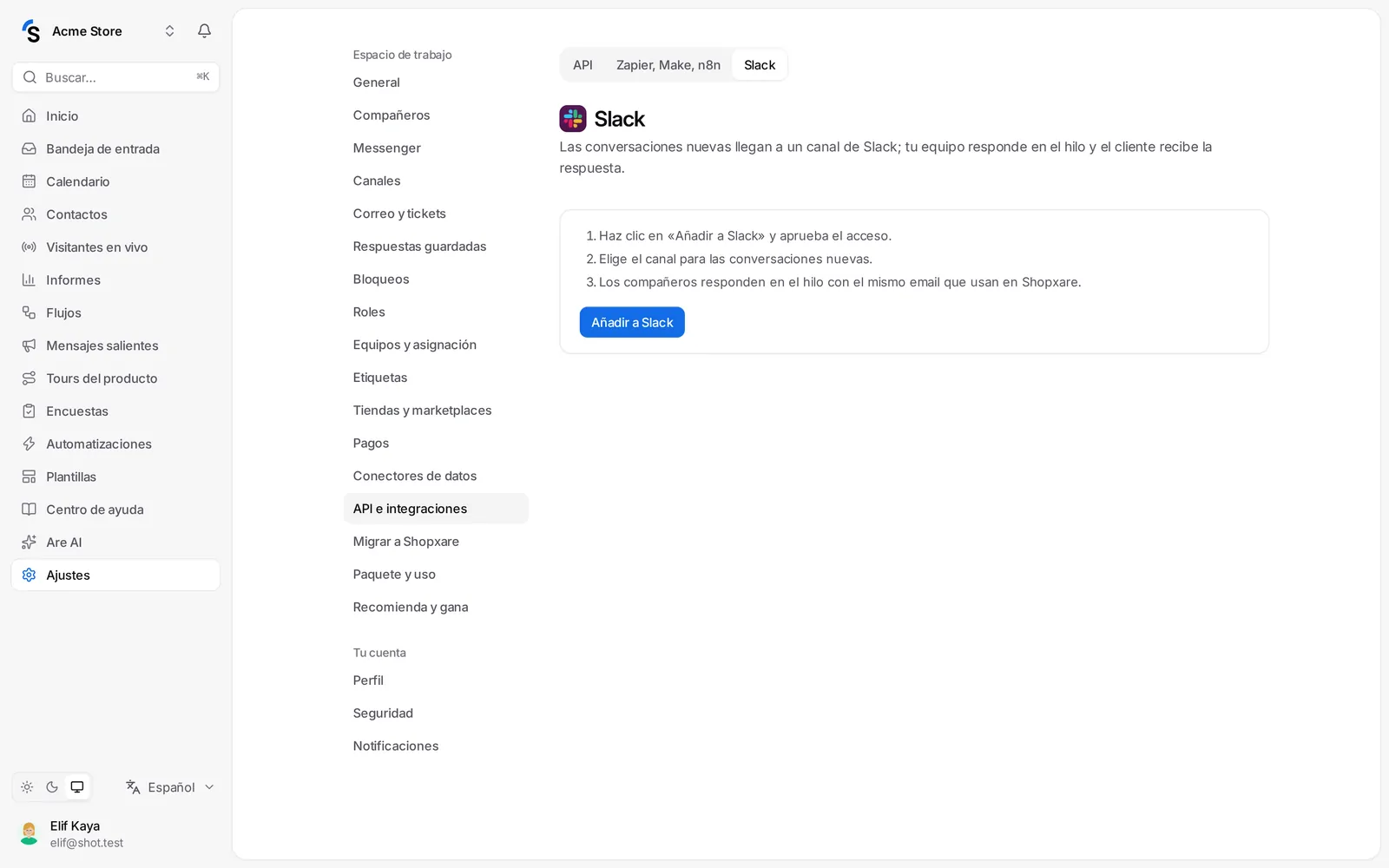
Task: Click the Plantillas layout icon
Action: pyautogui.click(x=29, y=477)
